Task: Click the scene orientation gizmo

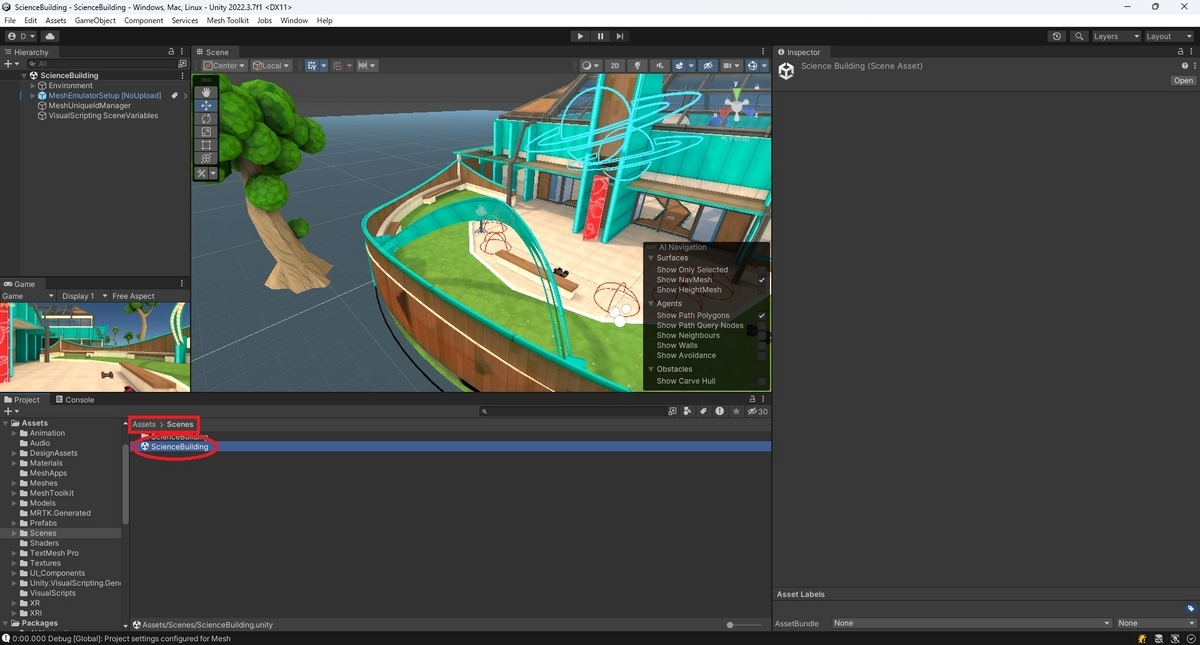Action: point(737,105)
